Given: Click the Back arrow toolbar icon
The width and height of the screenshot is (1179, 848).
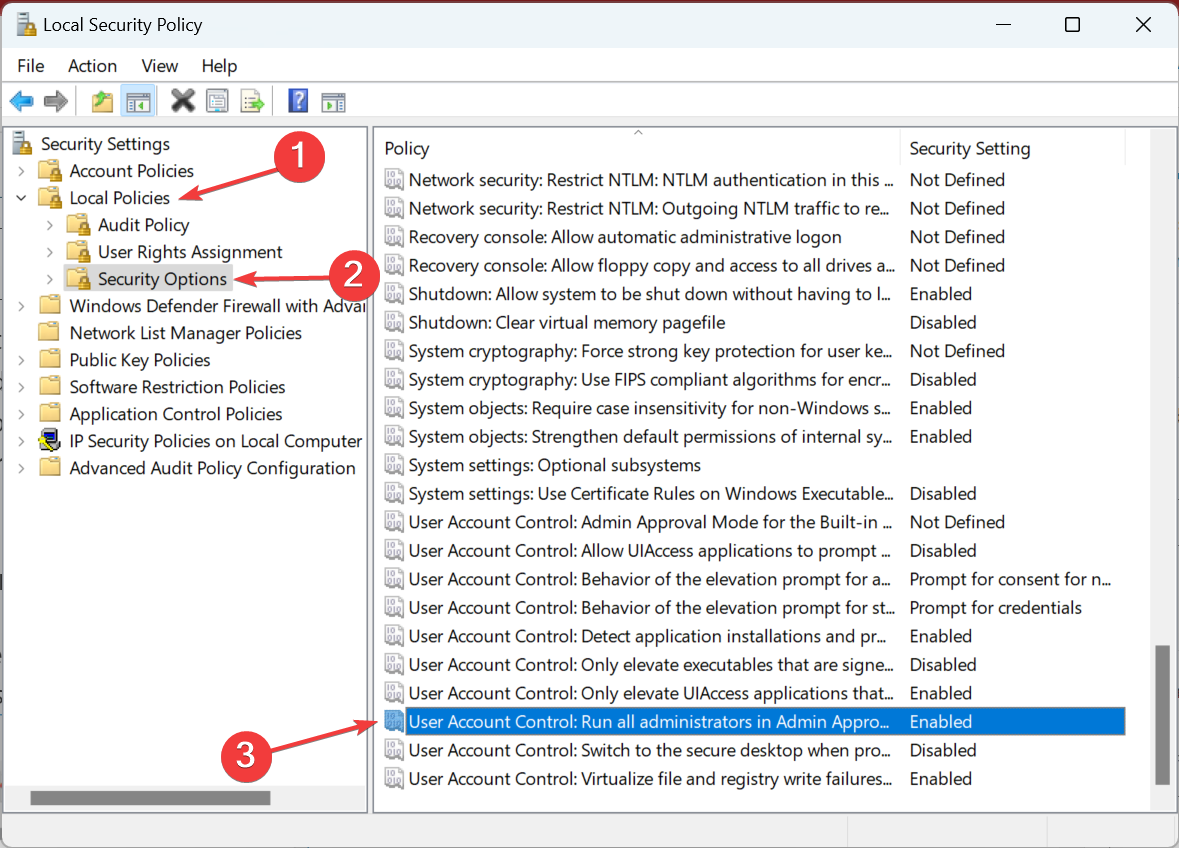Looking at the screenshot, I should click(x=22, y=101).
